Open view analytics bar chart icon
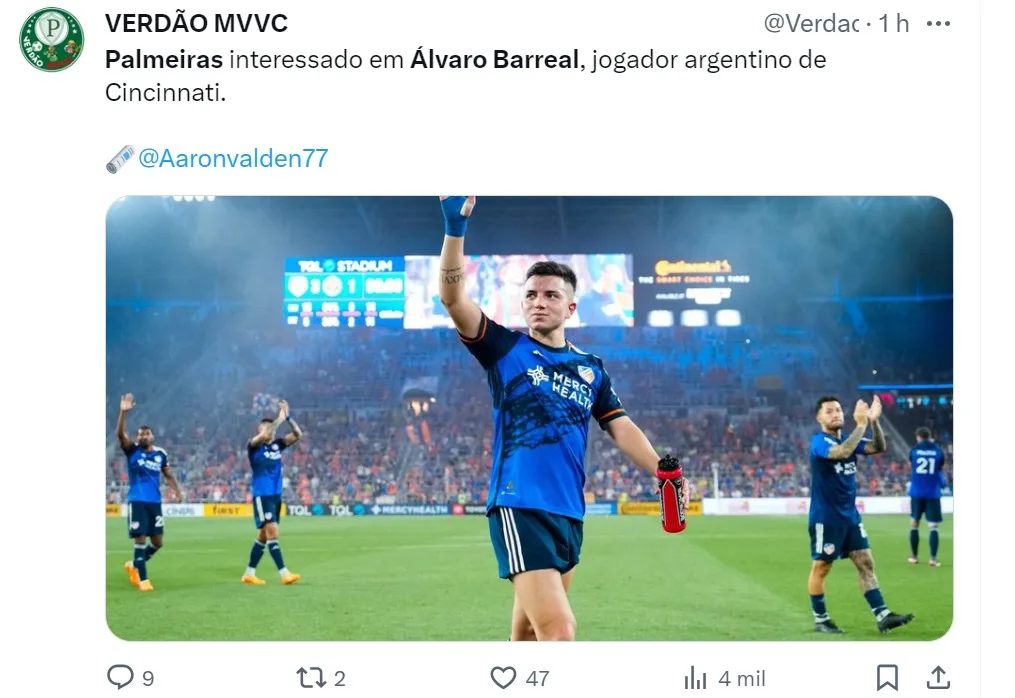The height and width of the screenshot is (698, 1015). [696, 678]
